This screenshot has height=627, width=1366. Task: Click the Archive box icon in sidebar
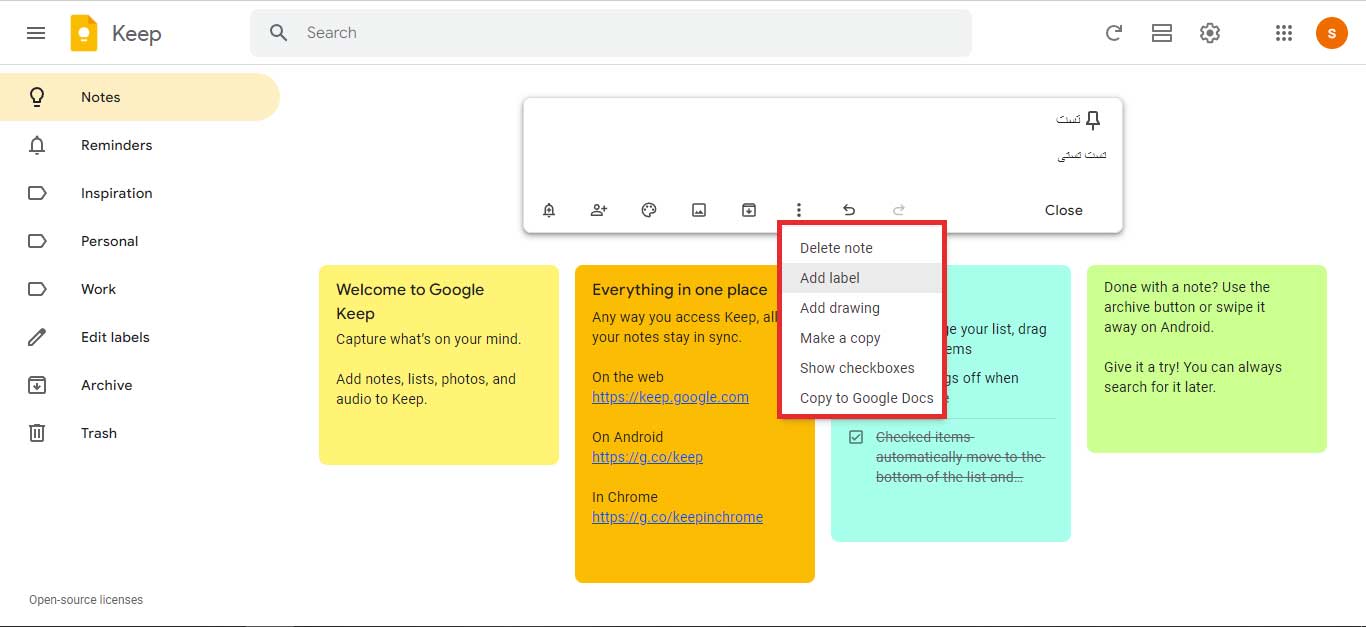coord(37,385)
